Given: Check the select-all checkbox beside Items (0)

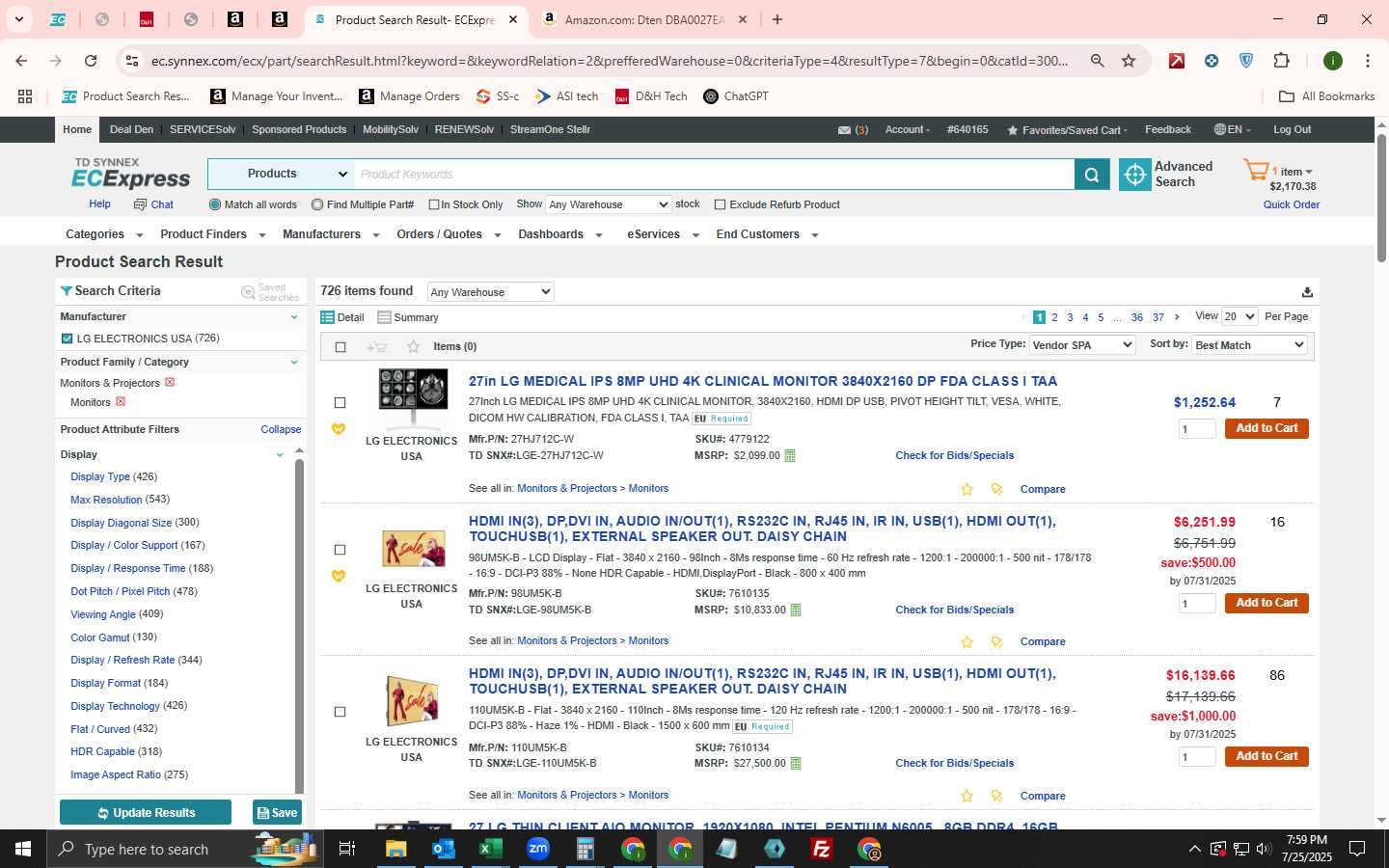Looking at the screenshot, I should (340, 347).
